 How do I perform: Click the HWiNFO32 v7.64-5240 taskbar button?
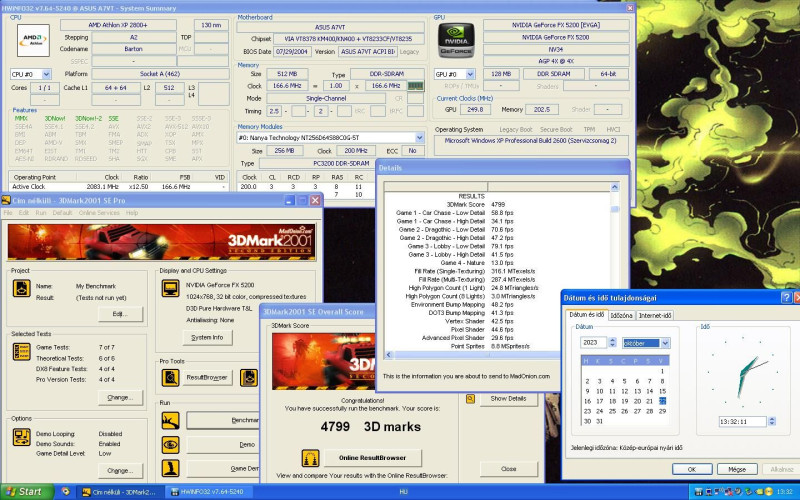tap(209, 492)
